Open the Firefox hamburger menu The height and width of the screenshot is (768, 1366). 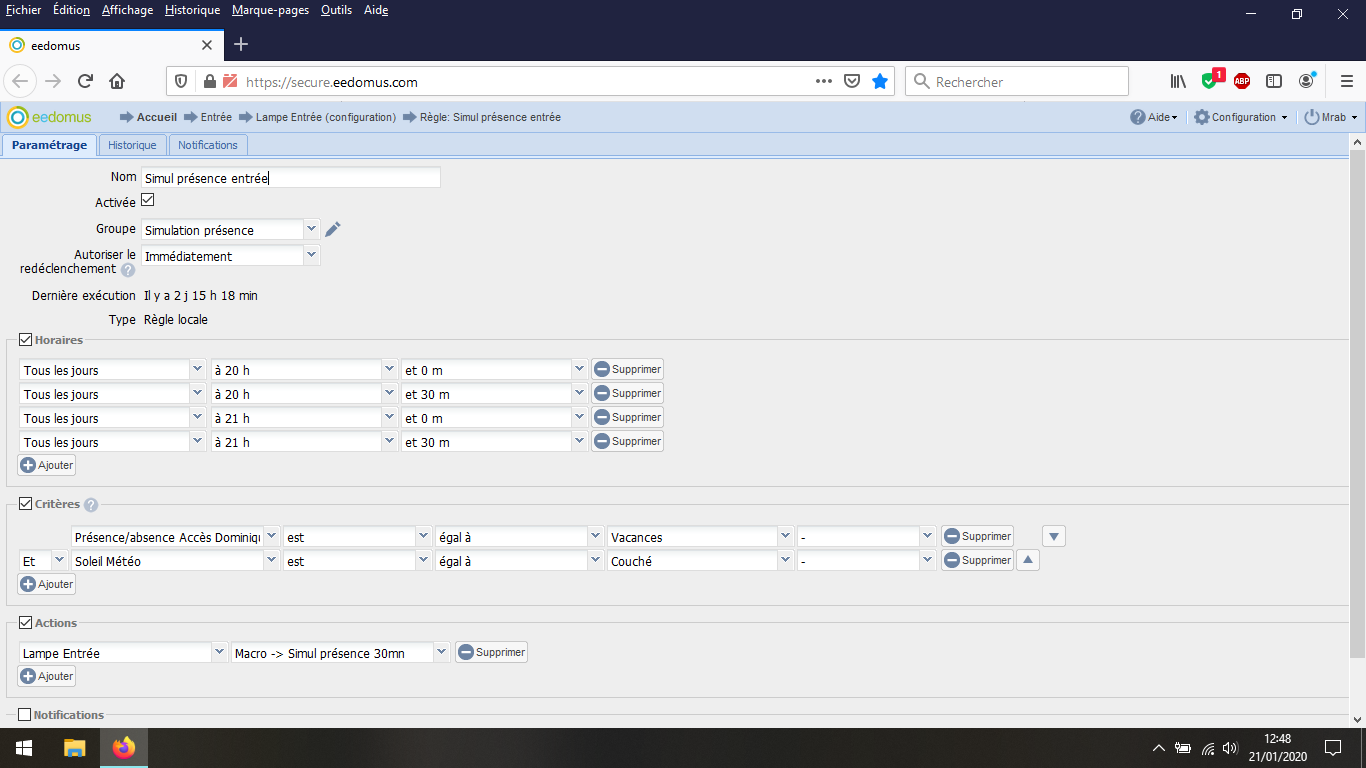1345,82
